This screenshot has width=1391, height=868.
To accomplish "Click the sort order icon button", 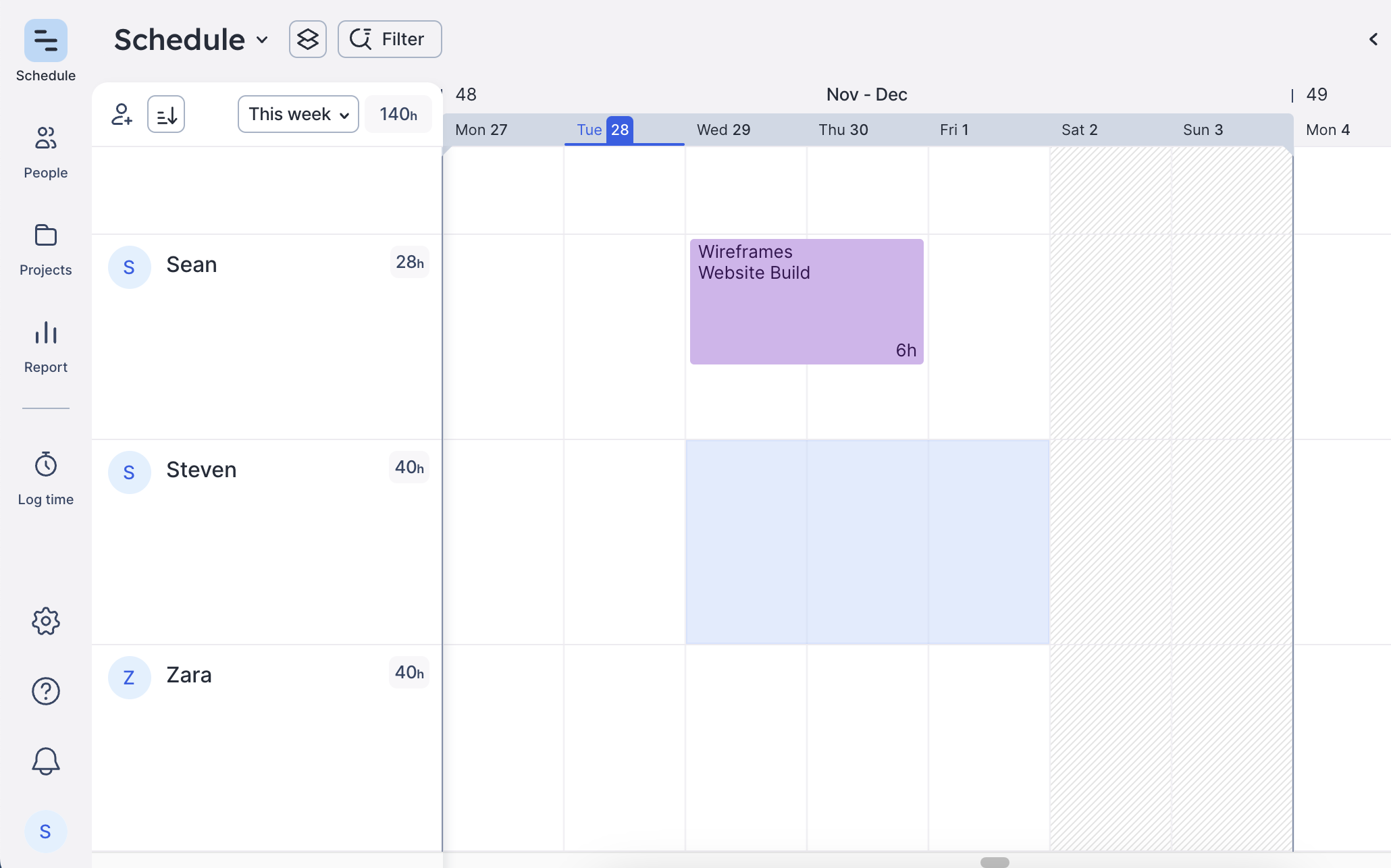I will pyautogui.click(x=166, y=114).
